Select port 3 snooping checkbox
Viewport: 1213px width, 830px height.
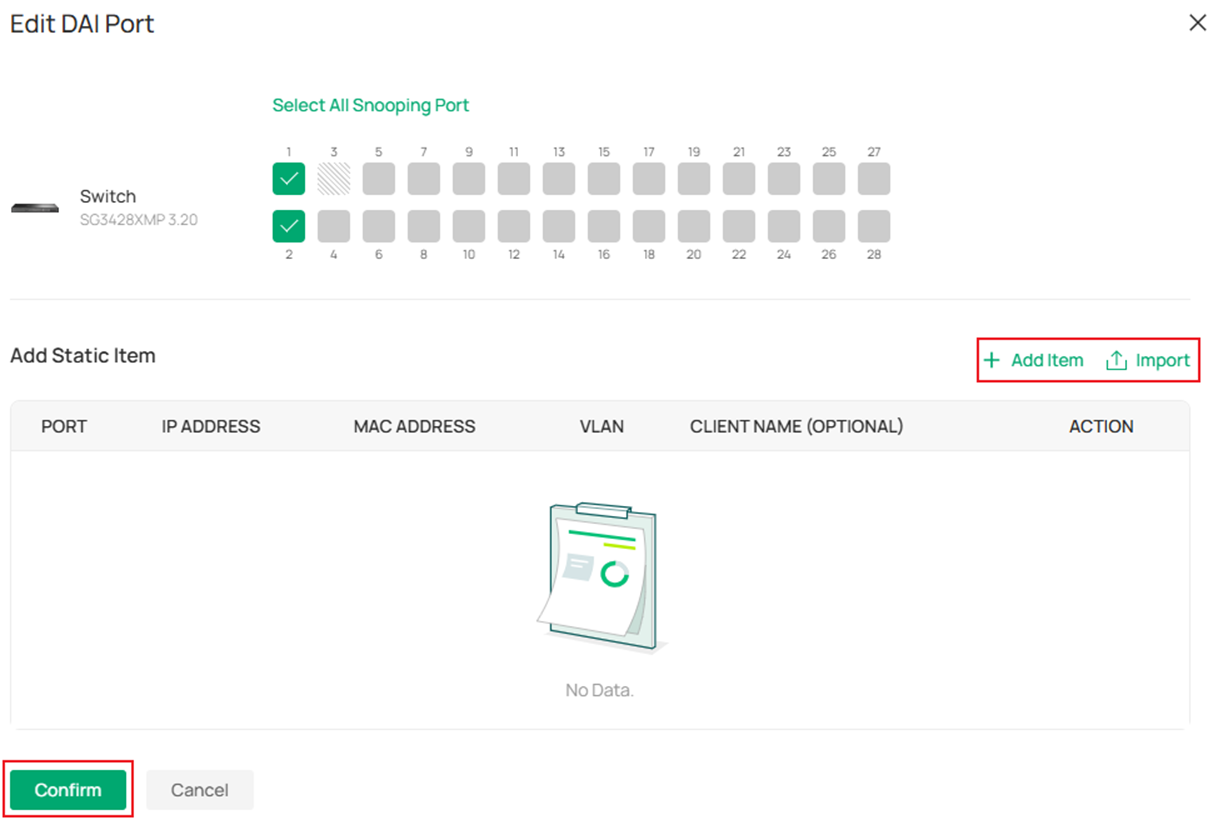333,179
